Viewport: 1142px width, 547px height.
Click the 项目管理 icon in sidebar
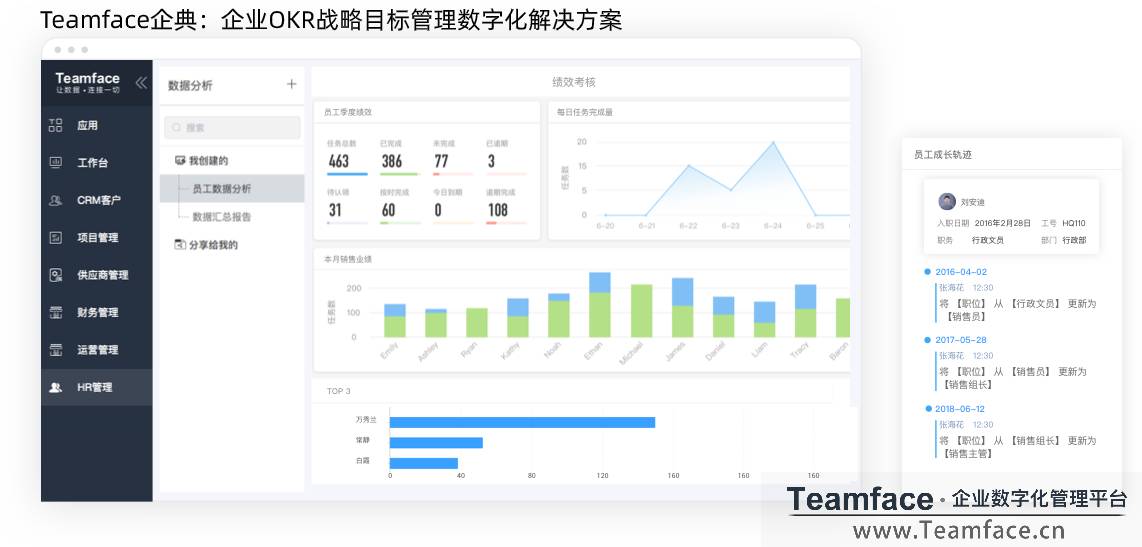point(55,237)
